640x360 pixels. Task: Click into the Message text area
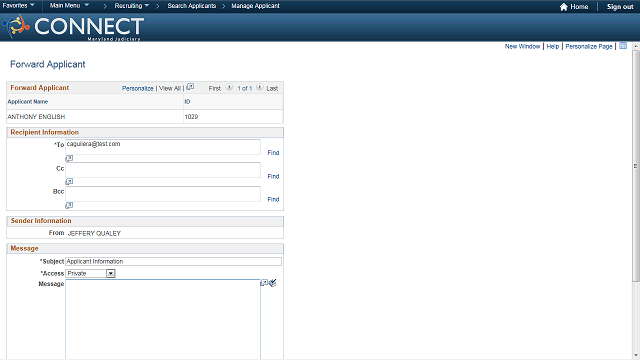(163, 319)
